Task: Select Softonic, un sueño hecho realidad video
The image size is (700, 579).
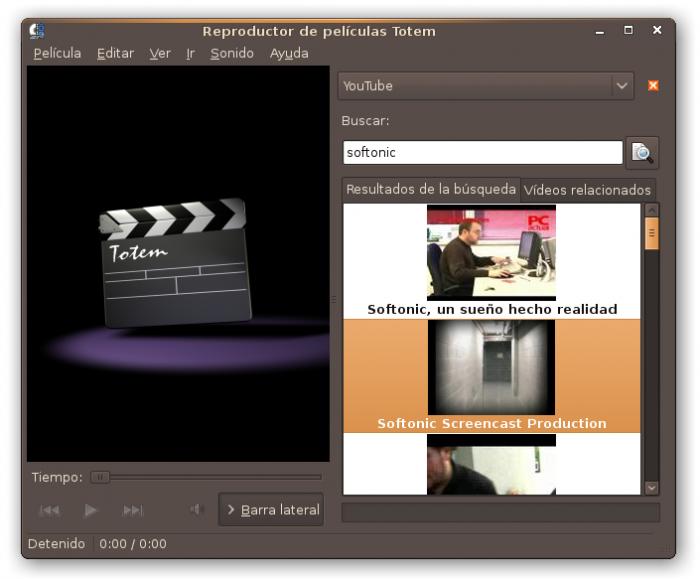Action: point(491,260)
